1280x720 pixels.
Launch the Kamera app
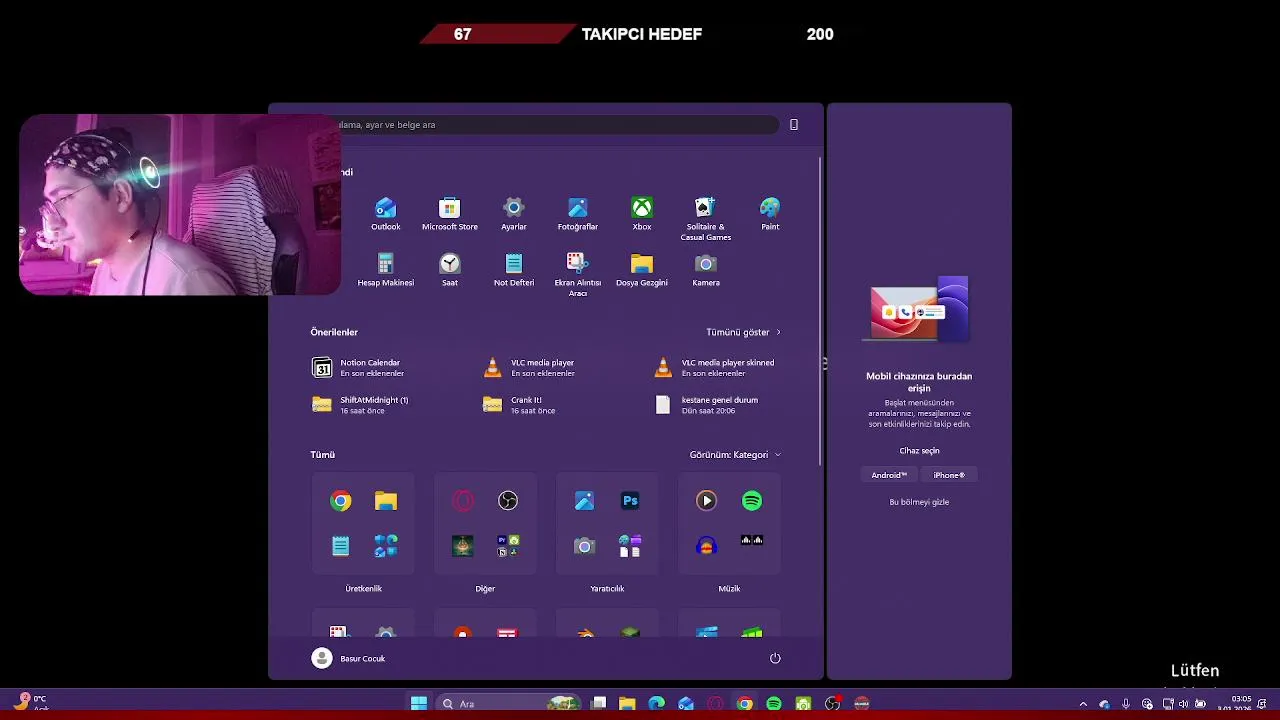pyautogui.click(x=706, y=270)
